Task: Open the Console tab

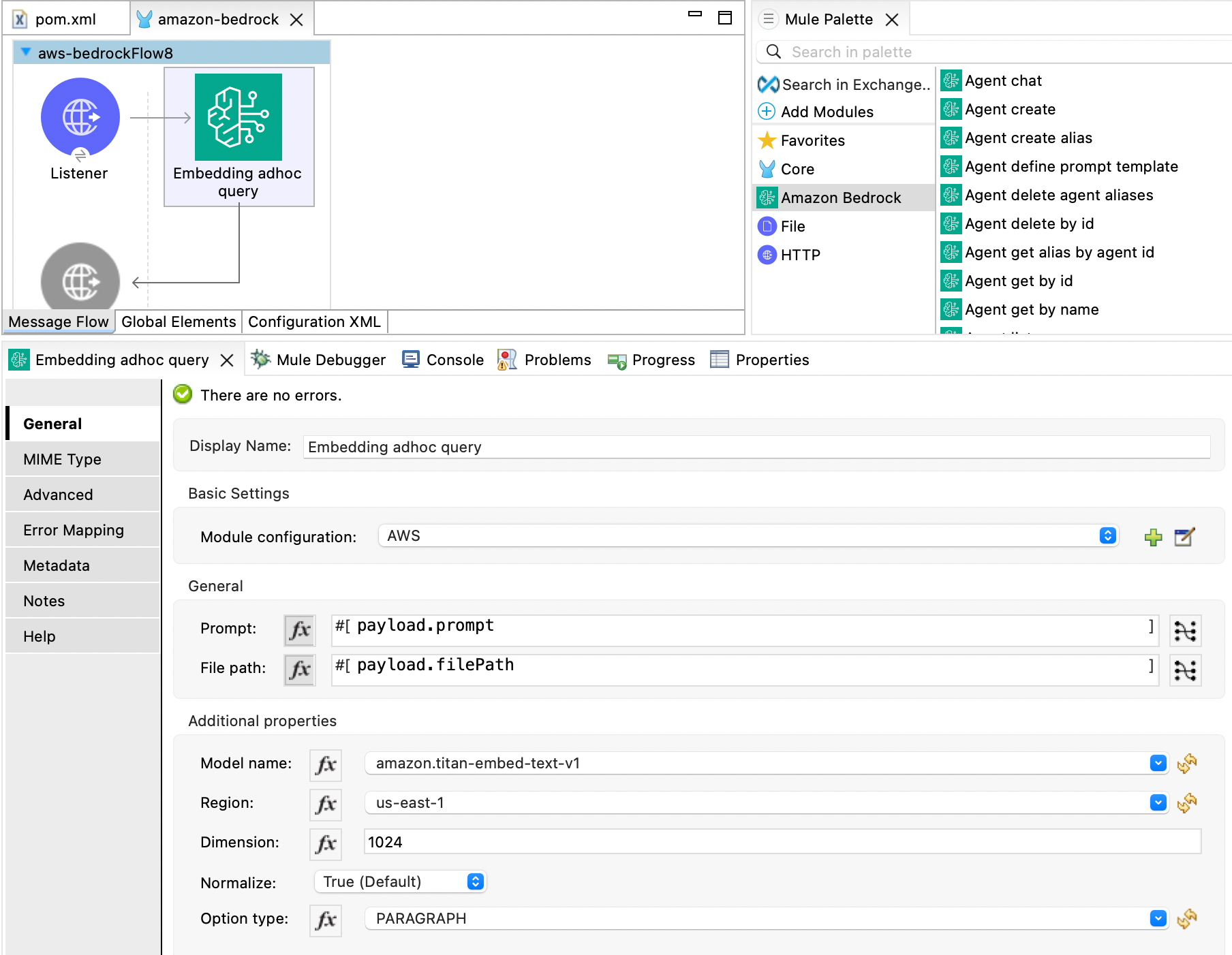Action: coord(443,360)
